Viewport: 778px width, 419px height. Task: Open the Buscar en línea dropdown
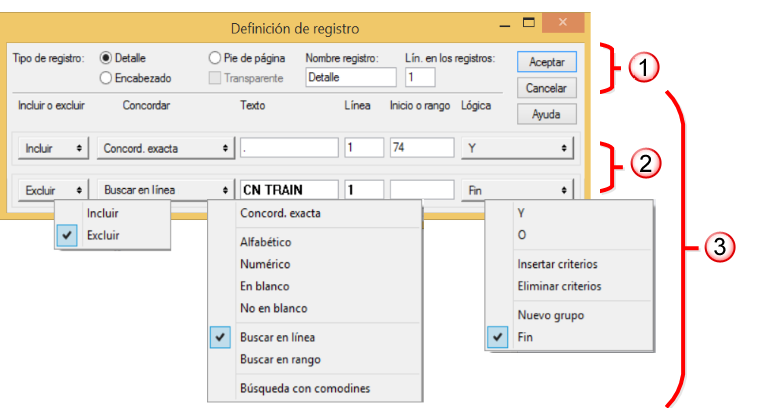165,188
